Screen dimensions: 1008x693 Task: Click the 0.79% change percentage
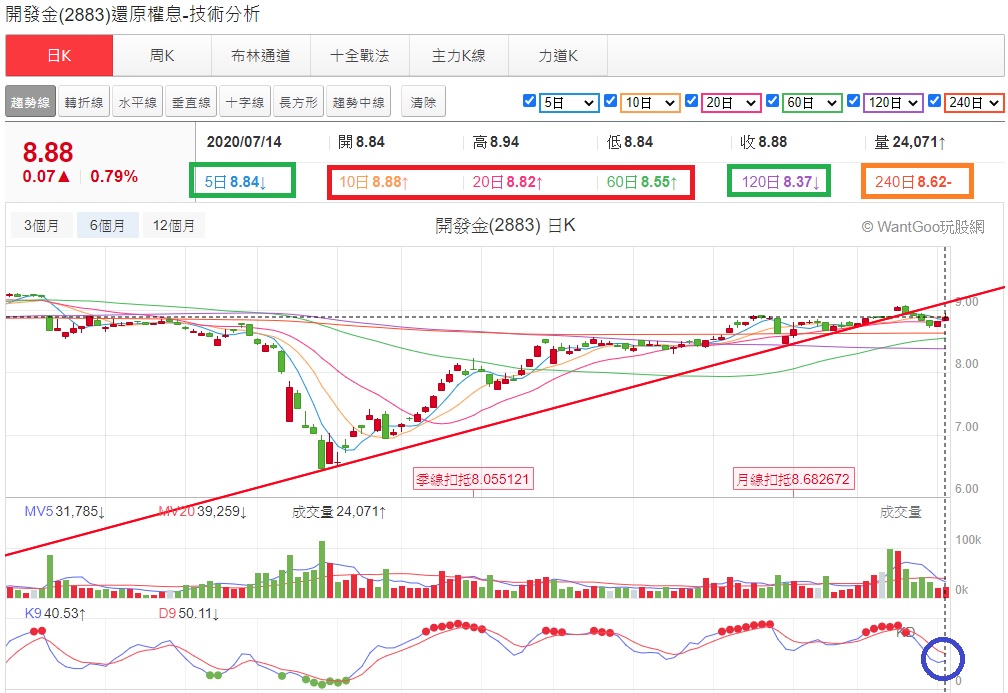114,176
